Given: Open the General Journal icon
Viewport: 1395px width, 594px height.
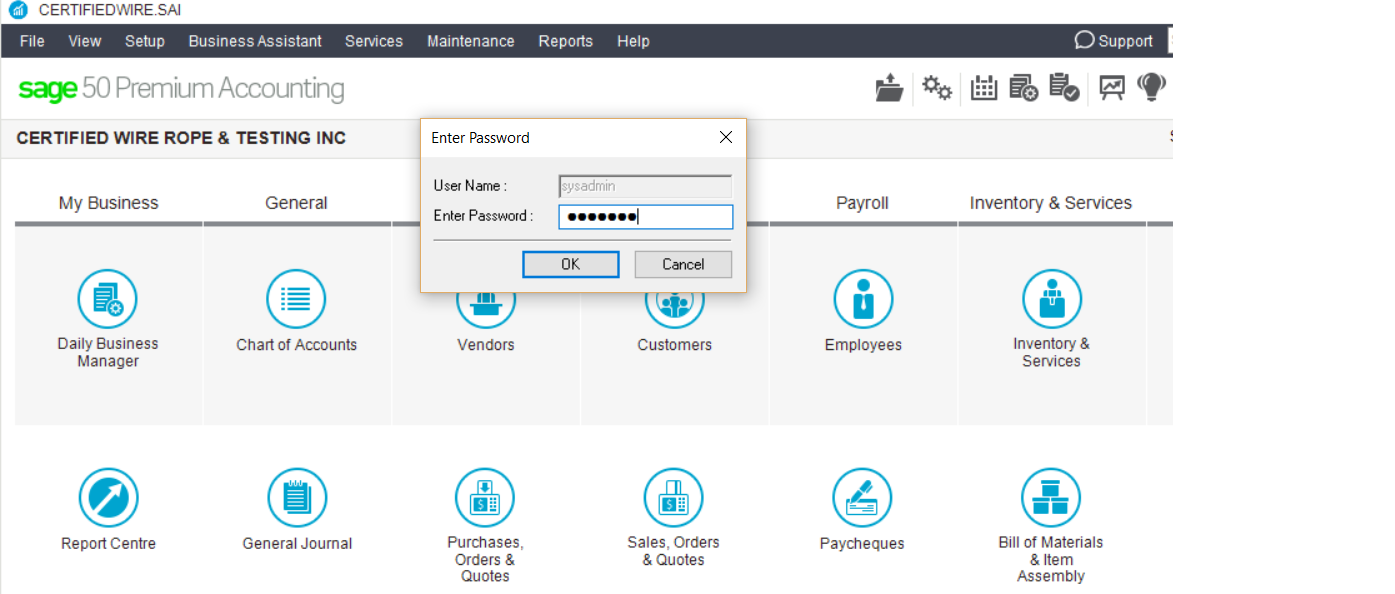Looking at the screenshot, I should (297, 498).
